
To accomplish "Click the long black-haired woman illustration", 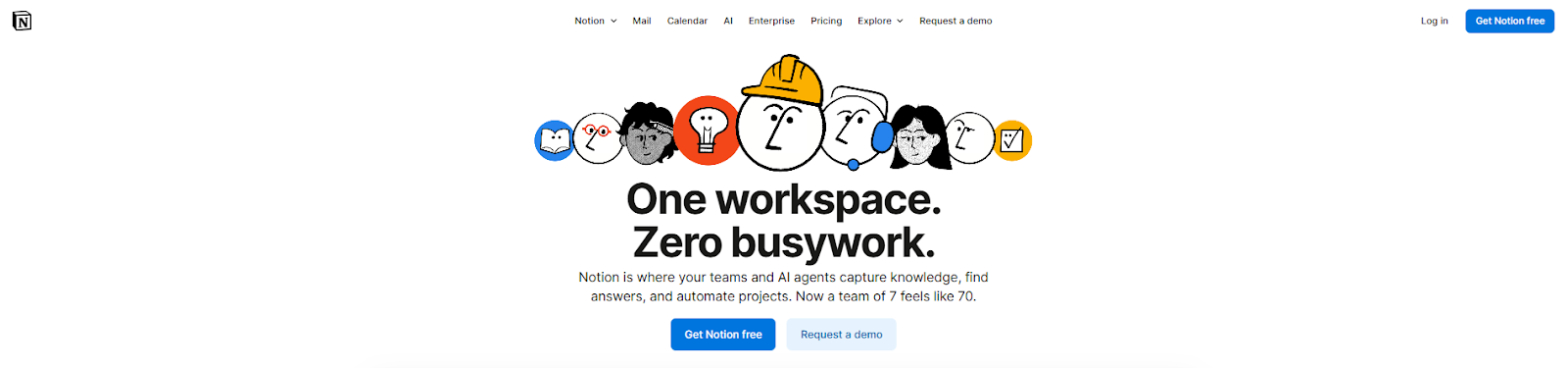I will click(x=918, y=137).
